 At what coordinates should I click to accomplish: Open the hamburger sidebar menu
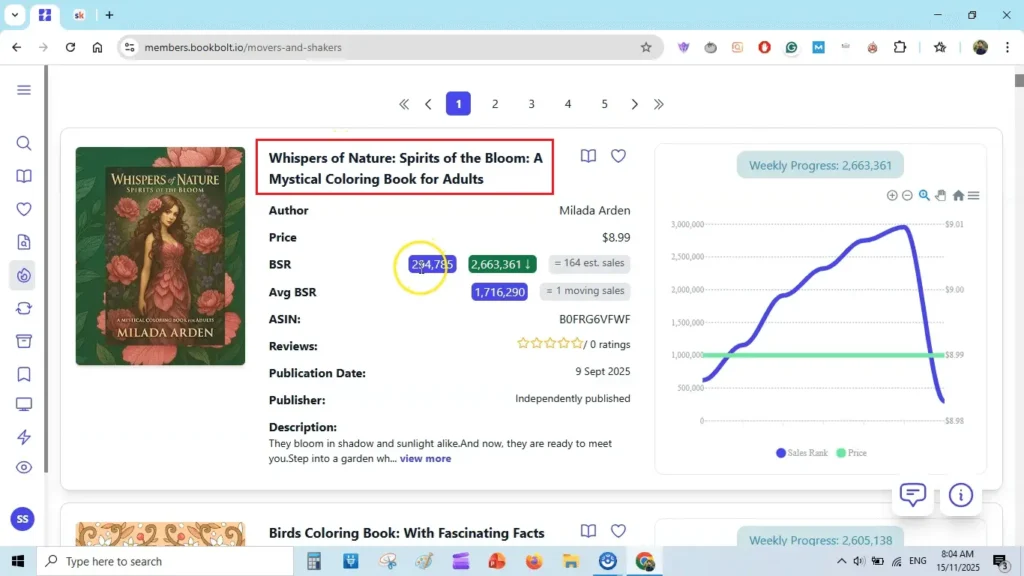tap(24, 90)
